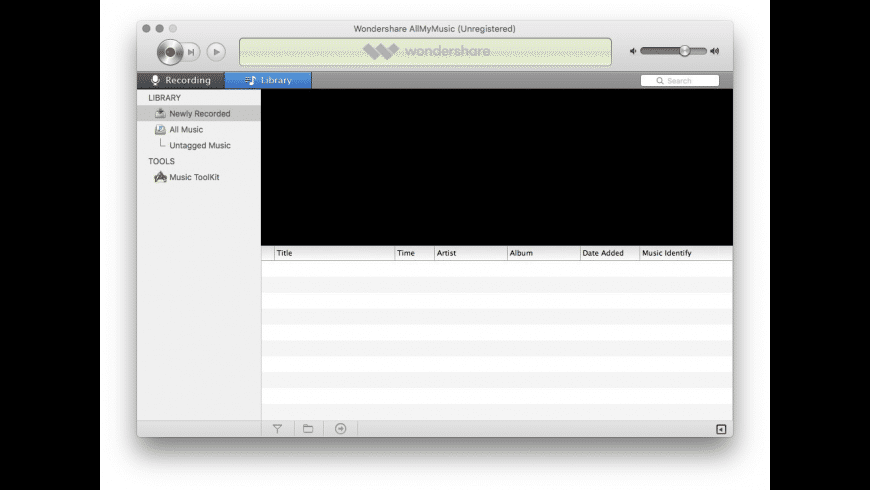Click the volume slider knob
The height and width of the screenshot is (490, 870).
(x=685, y=51)
